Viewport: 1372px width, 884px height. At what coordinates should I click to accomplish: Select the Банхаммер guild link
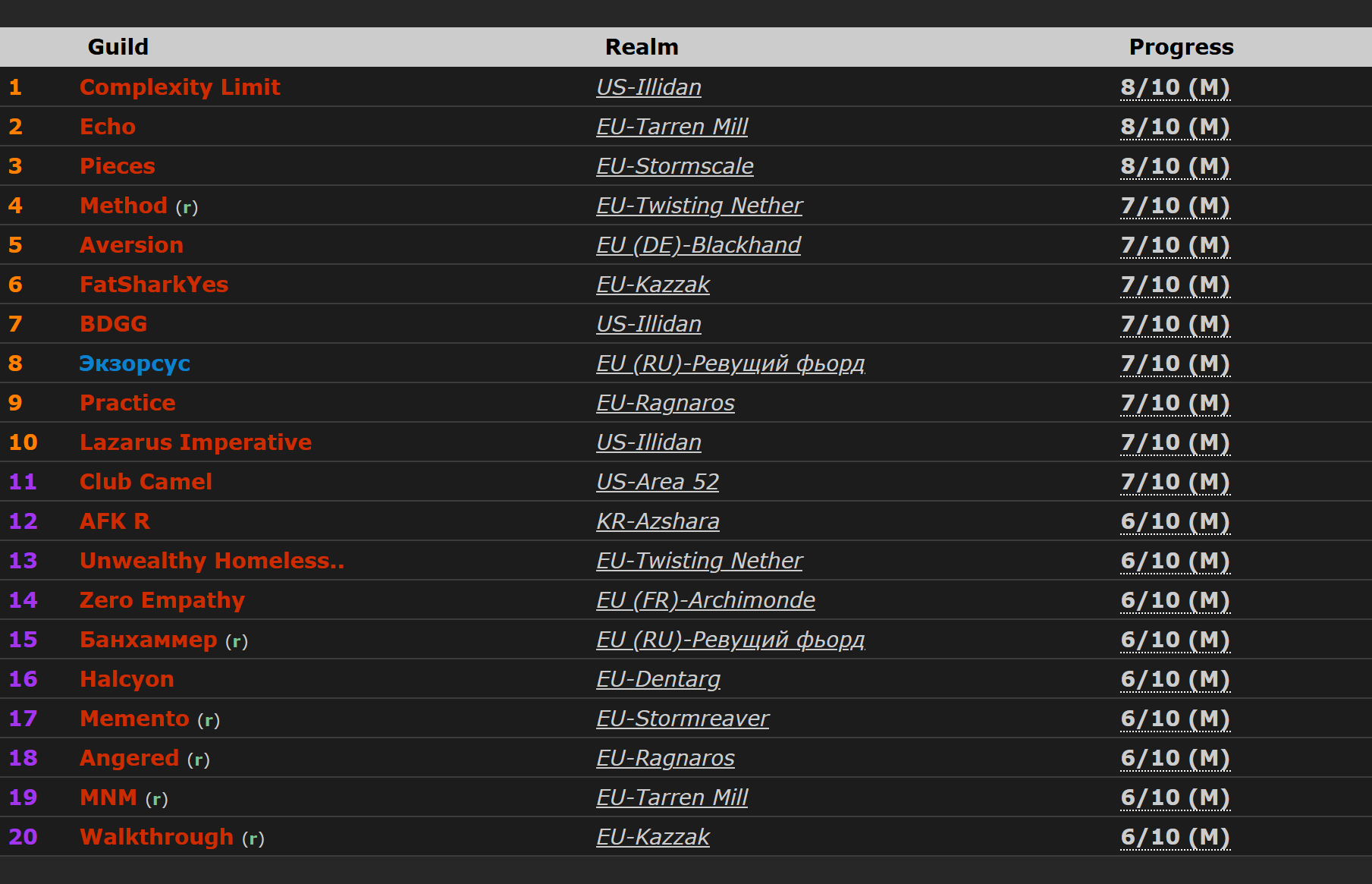click(x=149, y=640)
